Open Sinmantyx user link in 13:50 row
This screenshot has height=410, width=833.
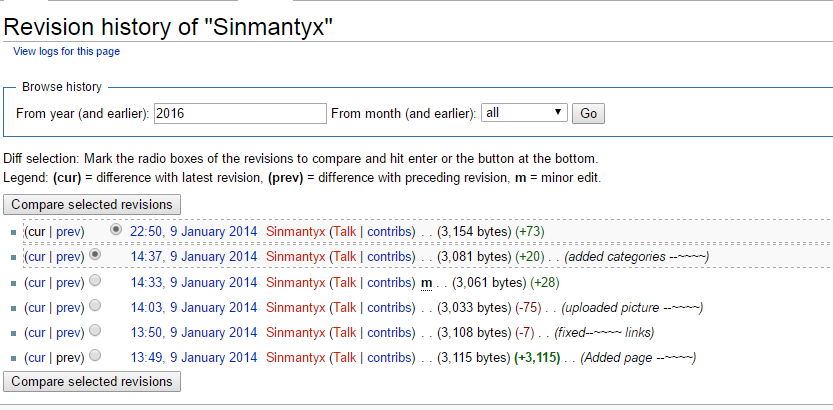point(295,332)
